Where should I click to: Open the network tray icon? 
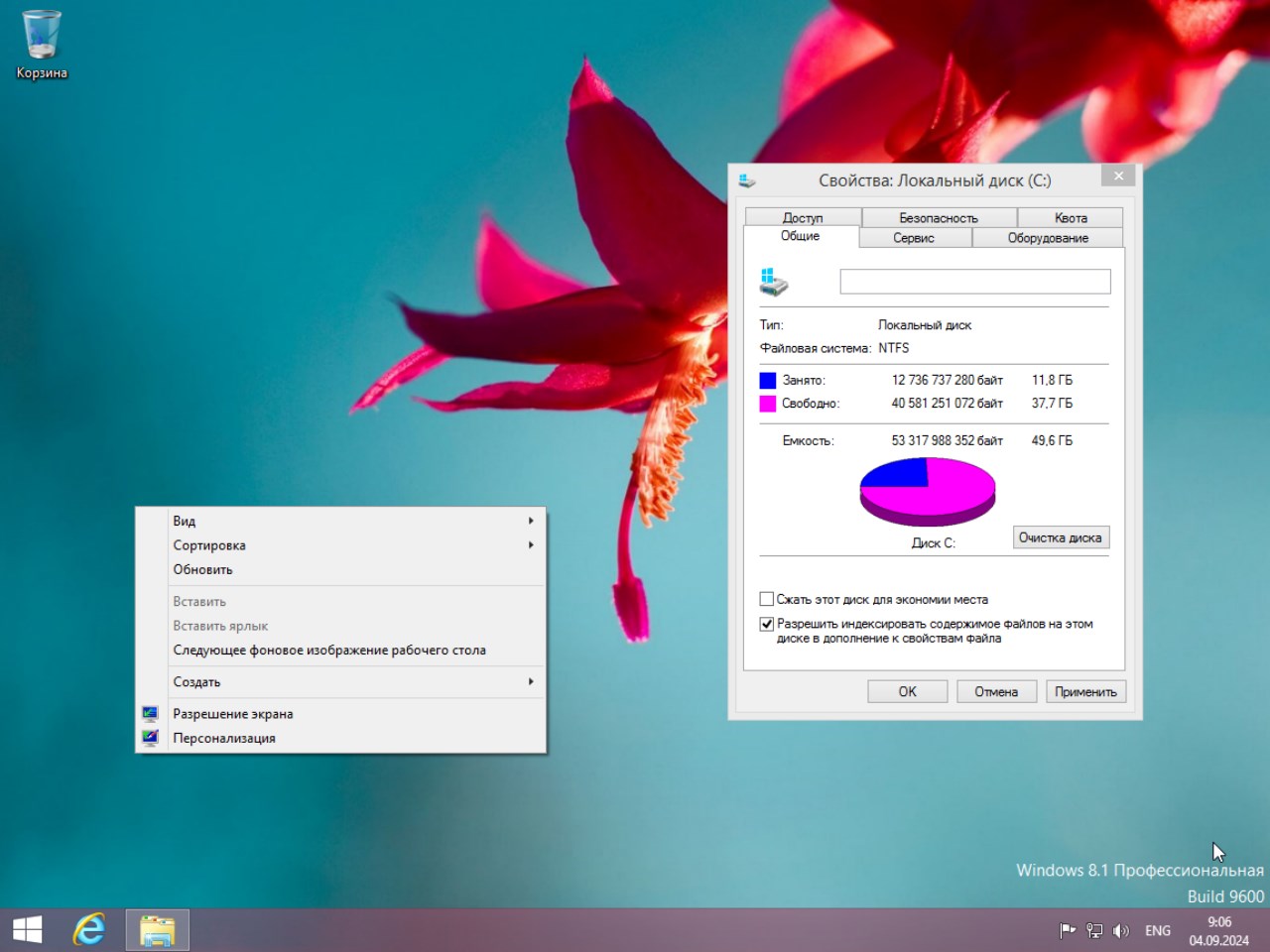tap(1094, 930)
